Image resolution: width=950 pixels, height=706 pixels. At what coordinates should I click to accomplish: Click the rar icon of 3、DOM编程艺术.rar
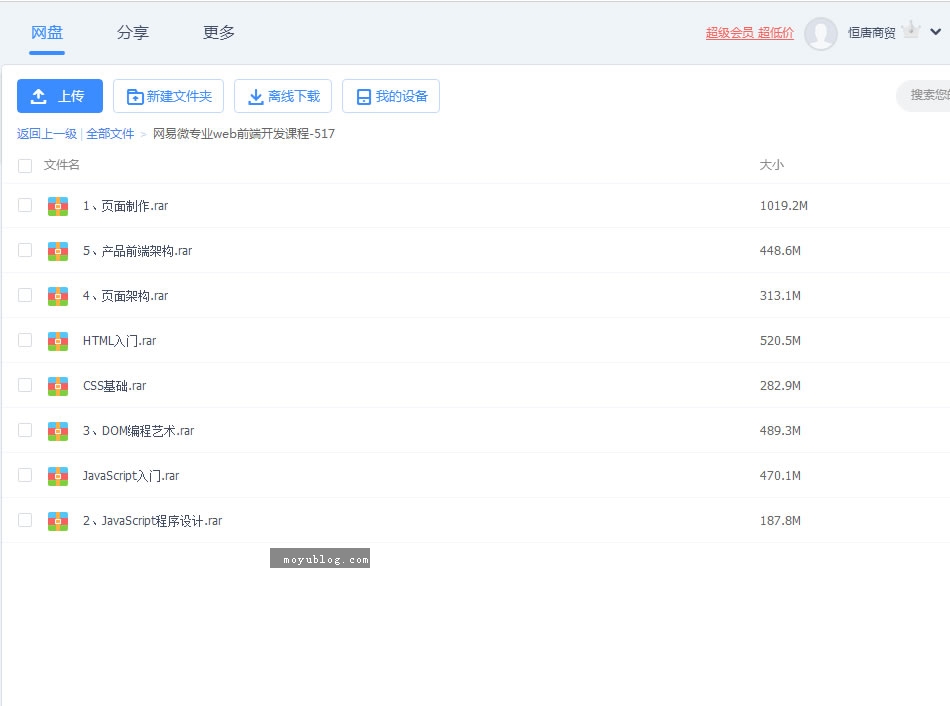[58, 431]
